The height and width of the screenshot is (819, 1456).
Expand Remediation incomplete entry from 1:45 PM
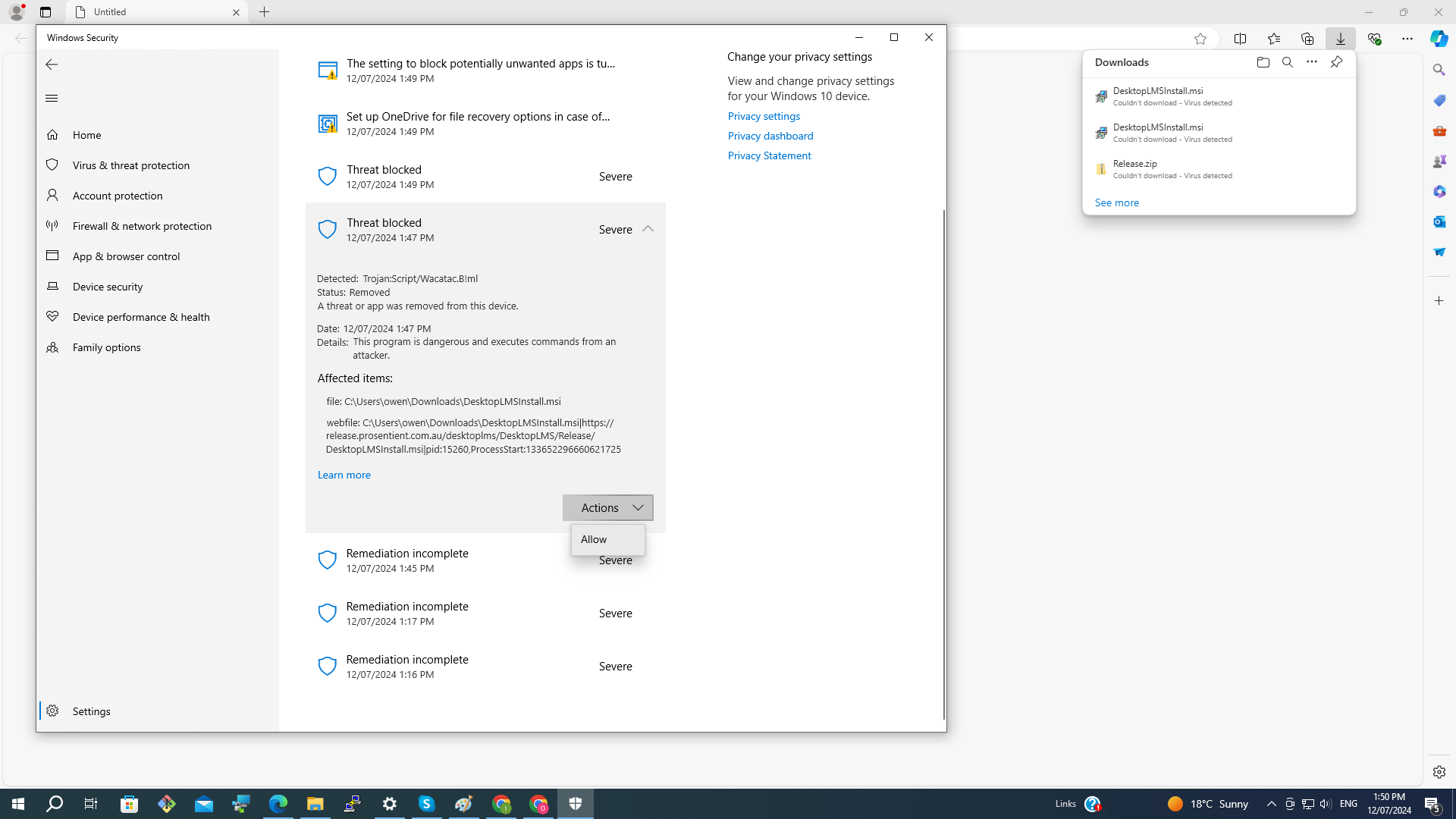[x=485, y=560]
